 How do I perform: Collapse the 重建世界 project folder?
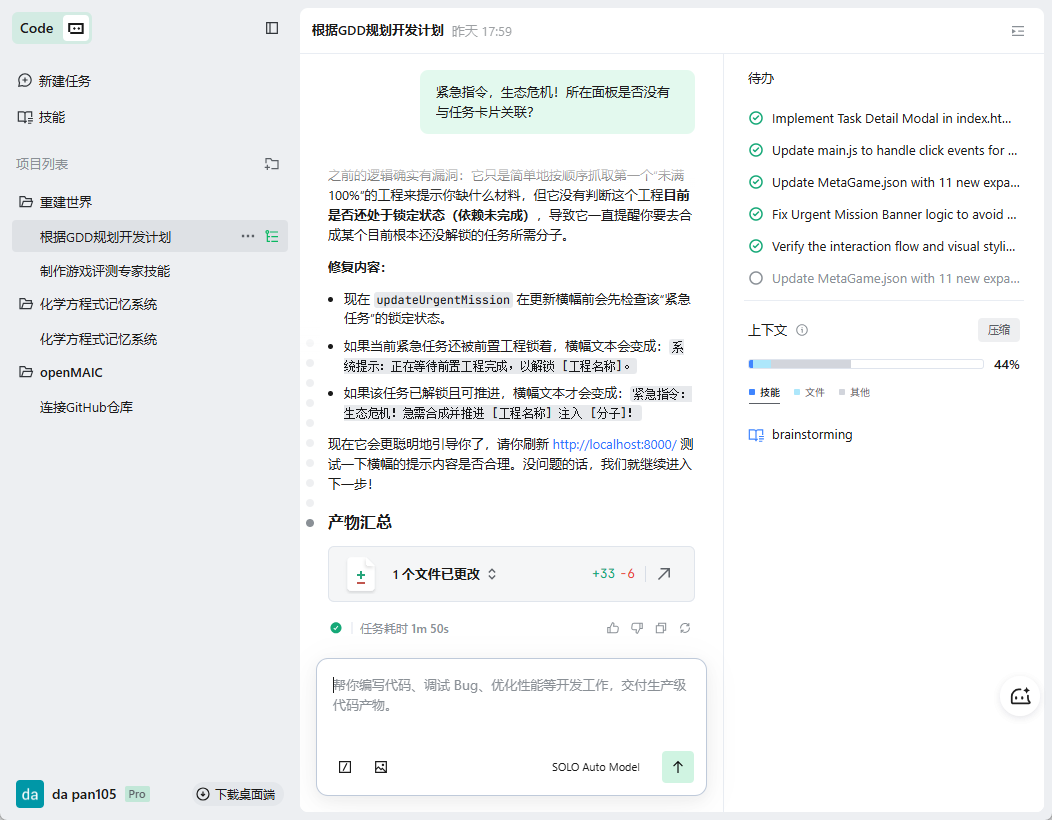click(x=26, y=202)
